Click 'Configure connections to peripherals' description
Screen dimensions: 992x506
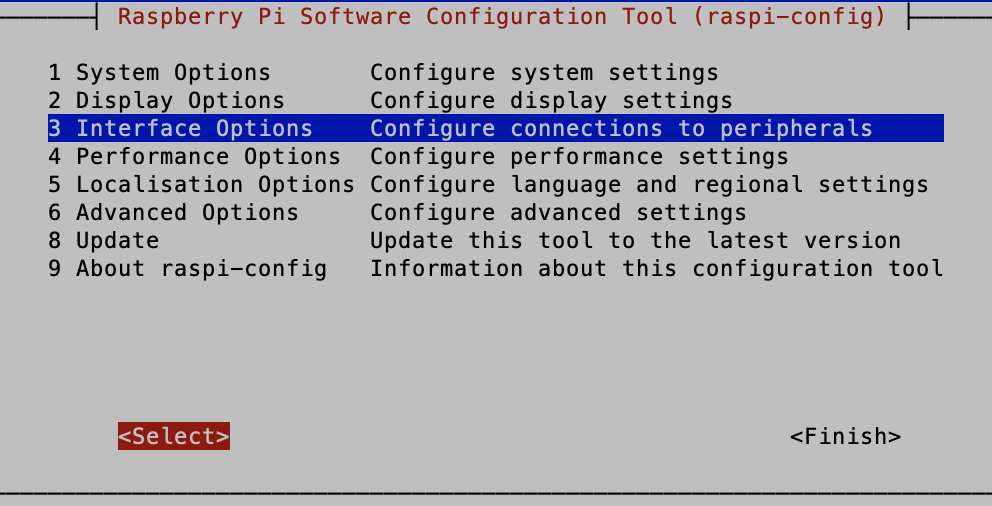621,129
